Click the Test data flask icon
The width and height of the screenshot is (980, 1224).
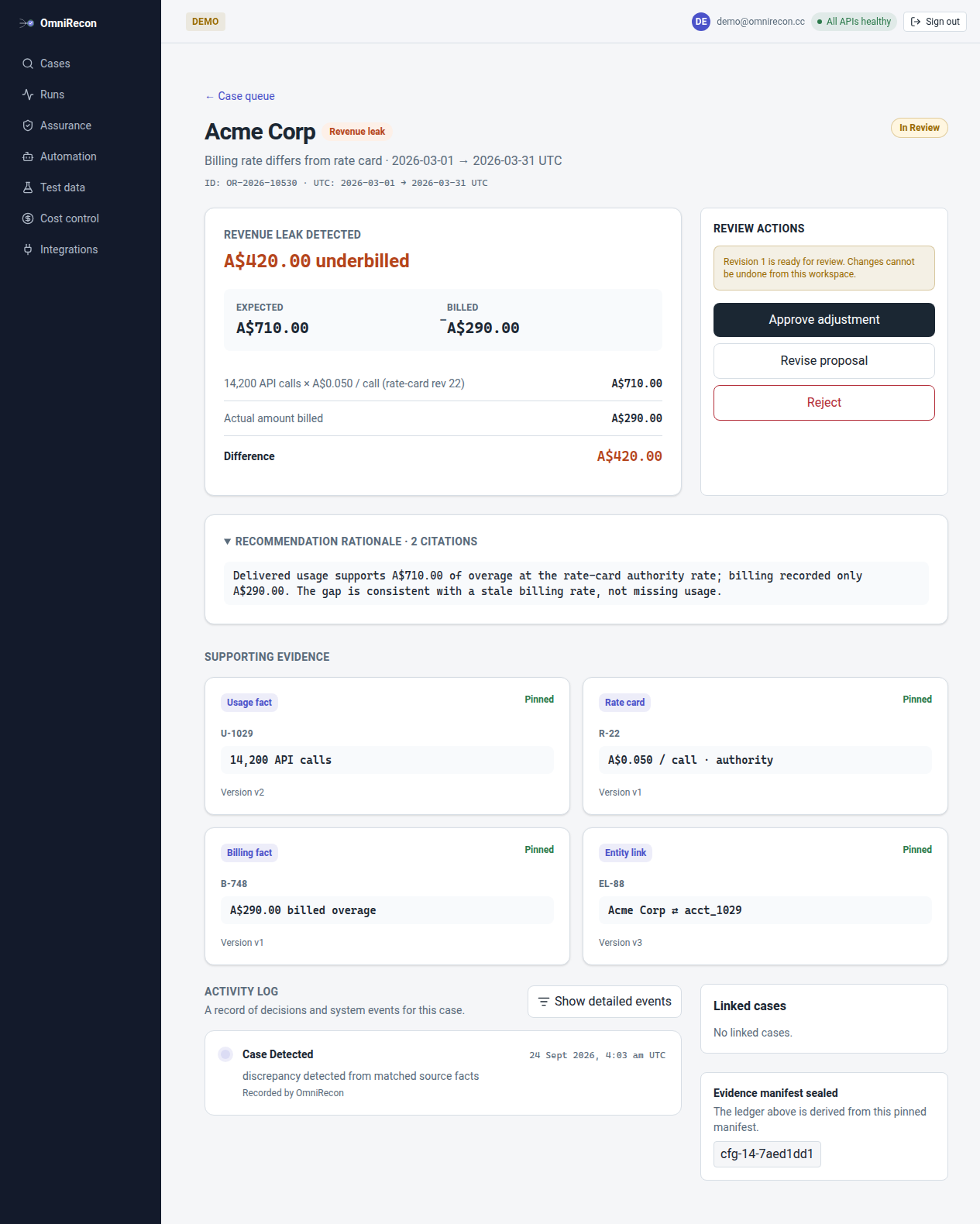28,187
